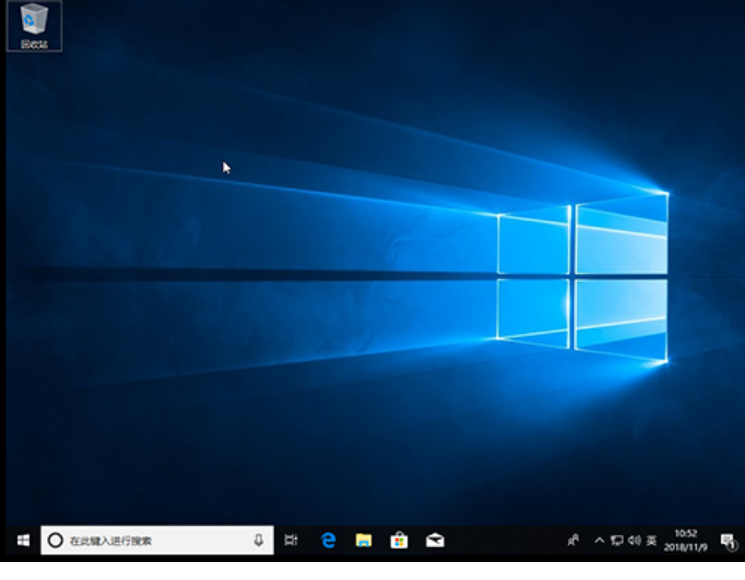Activate the microphone voice search icon
Image resolution: width=745 pixels, height=580 pixels.
258,540
